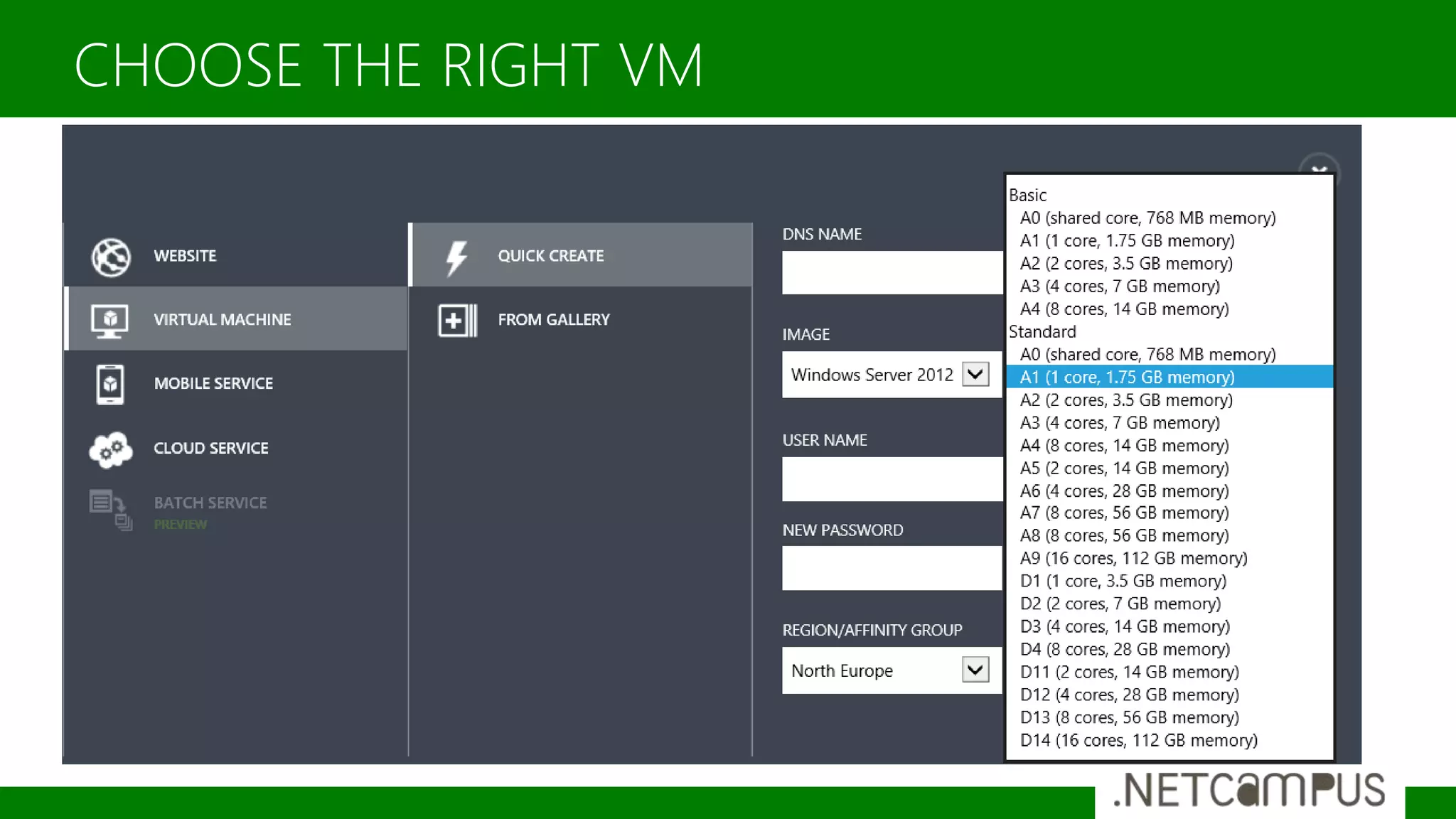Select Standard A4 8 cores 14 GB
This screenshot has width=1456, height=819.
[1169, 445]
